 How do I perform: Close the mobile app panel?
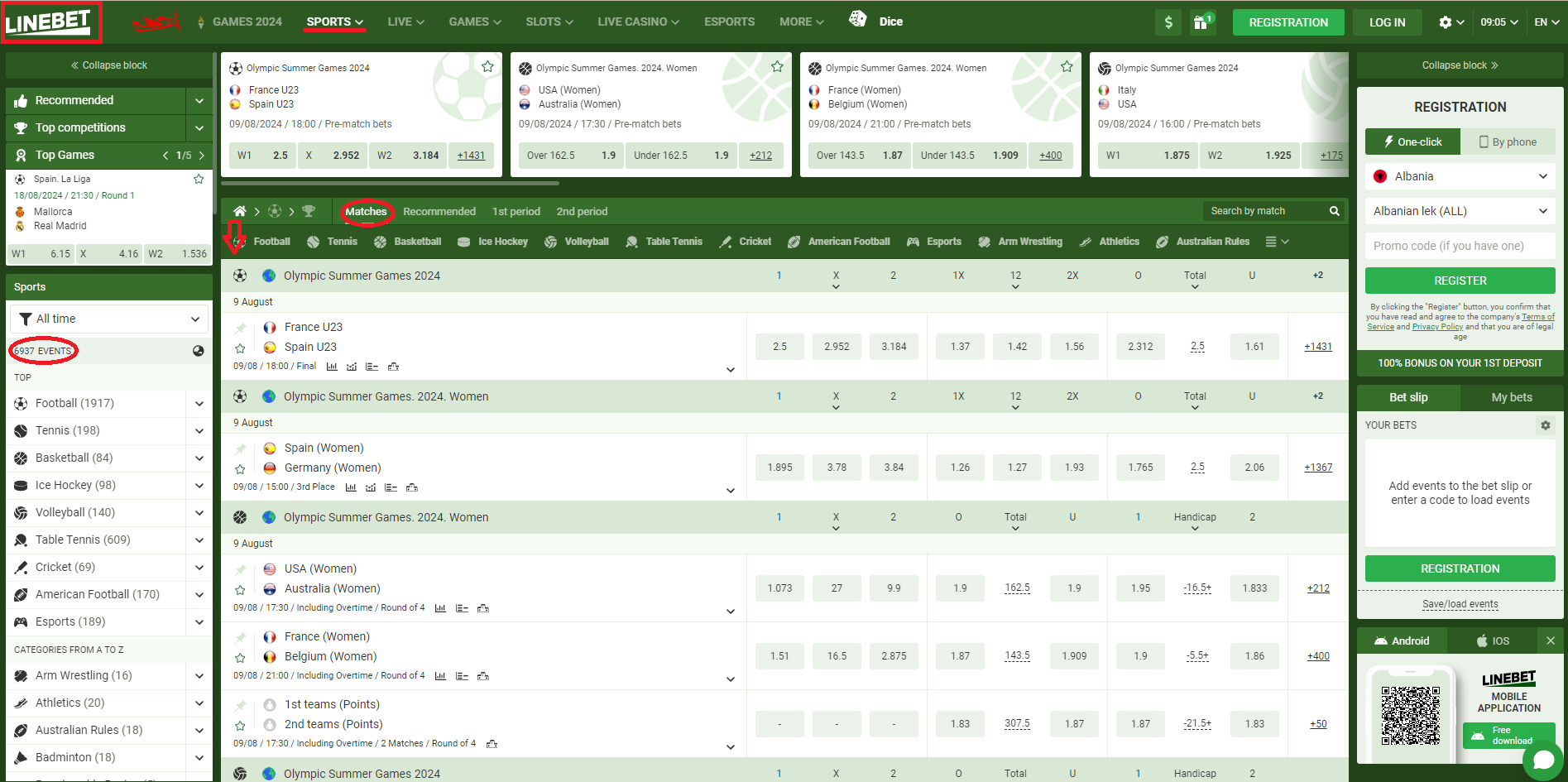(x=1550, y=640)
